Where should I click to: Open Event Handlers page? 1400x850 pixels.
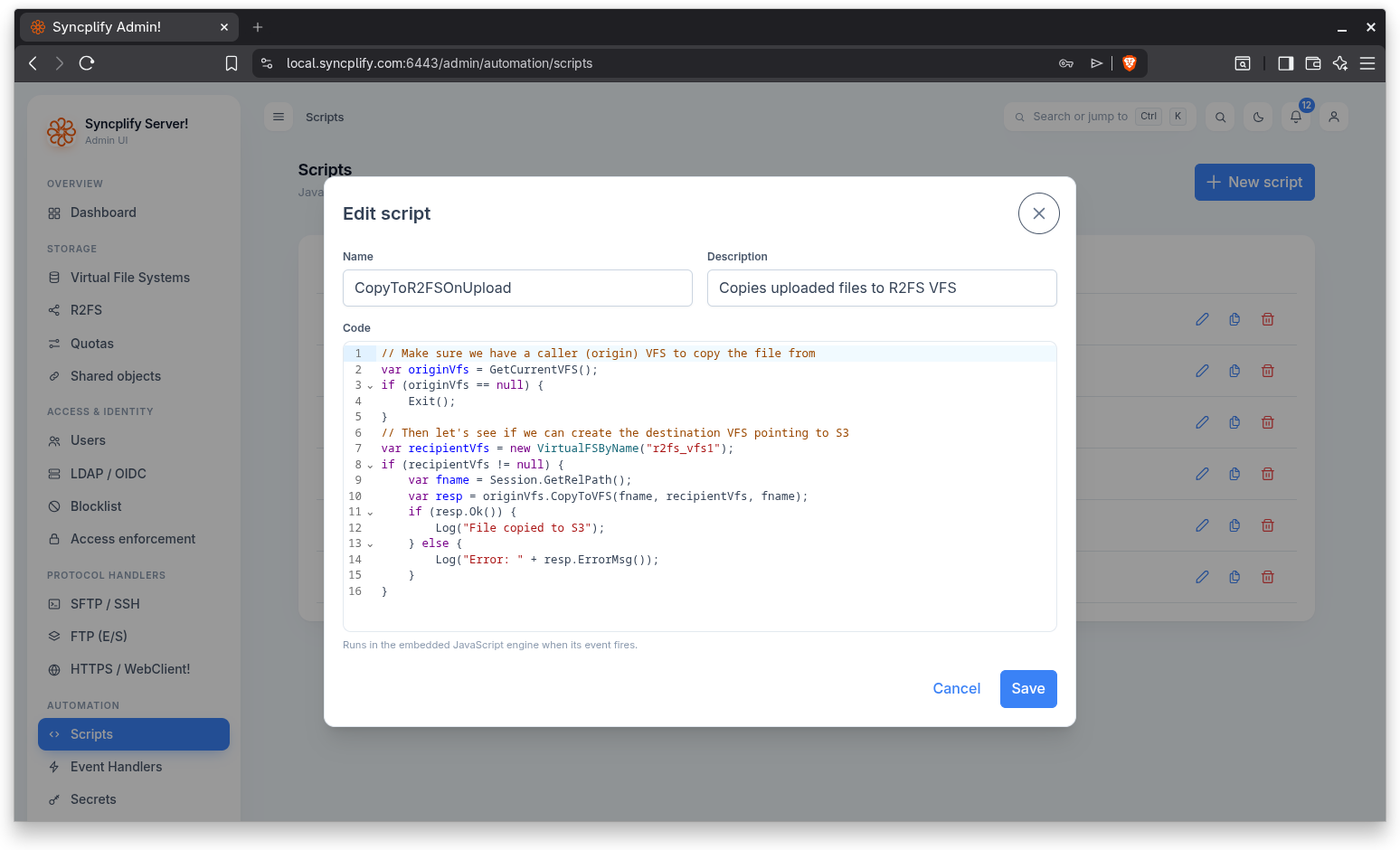pos(134,767)
